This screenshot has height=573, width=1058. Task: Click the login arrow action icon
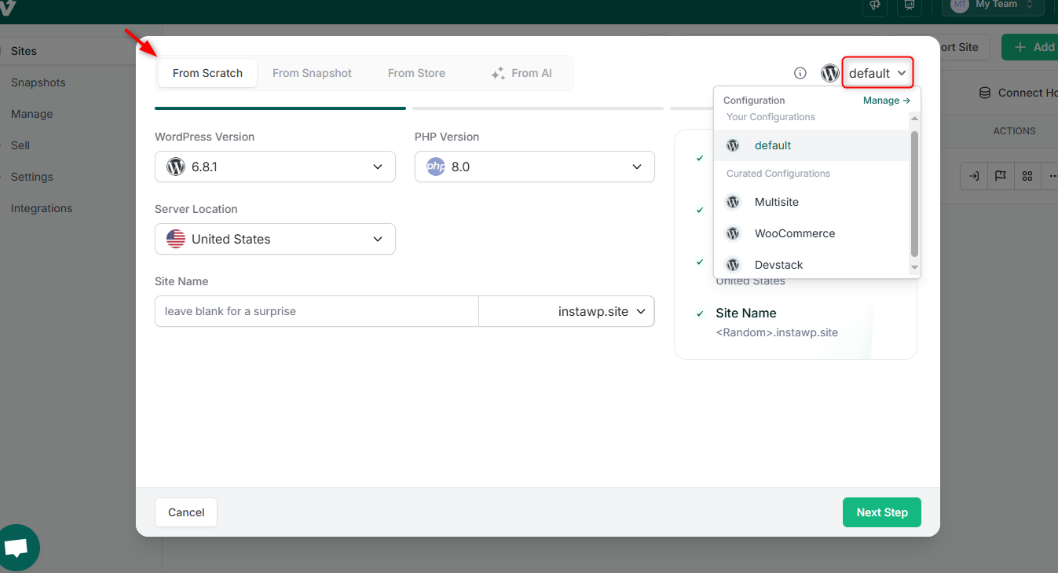tap(974, 176)
